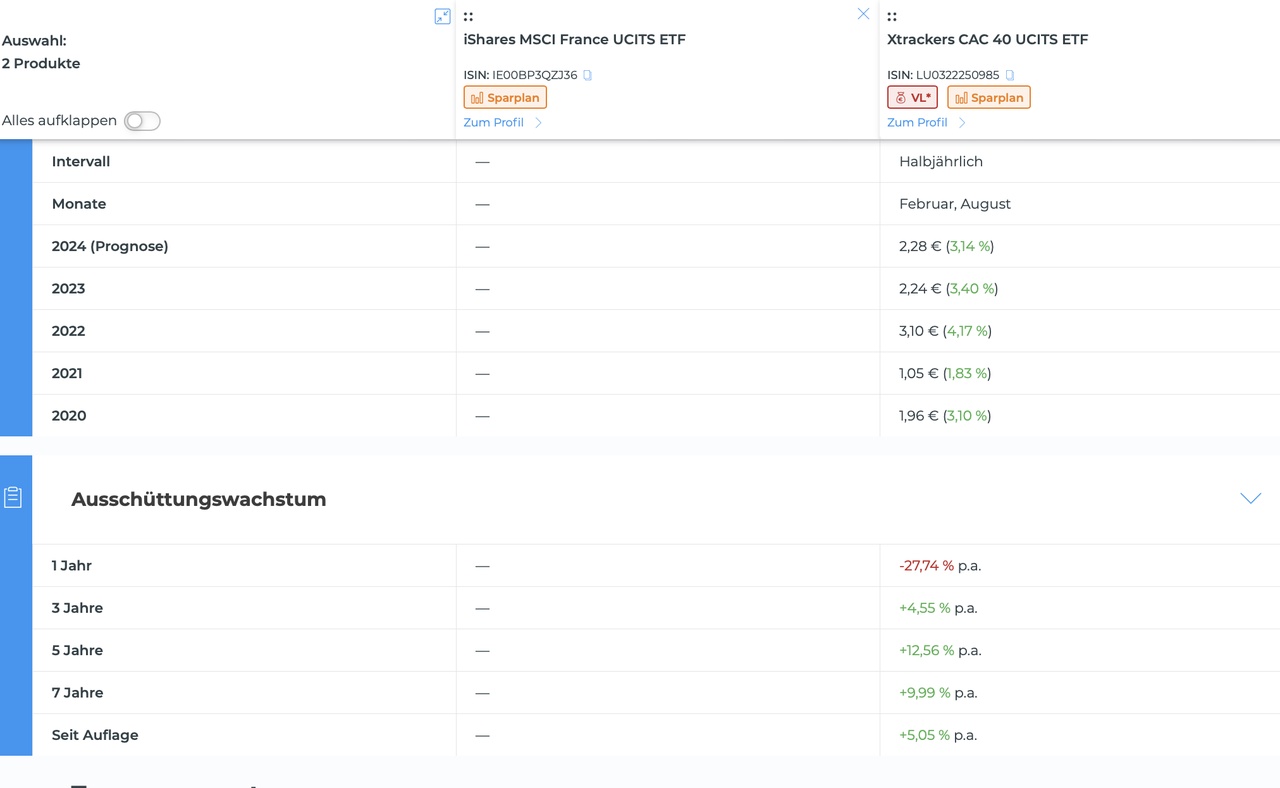Click the Xtrackers Sparplan badge

click(x=989, y=97)
